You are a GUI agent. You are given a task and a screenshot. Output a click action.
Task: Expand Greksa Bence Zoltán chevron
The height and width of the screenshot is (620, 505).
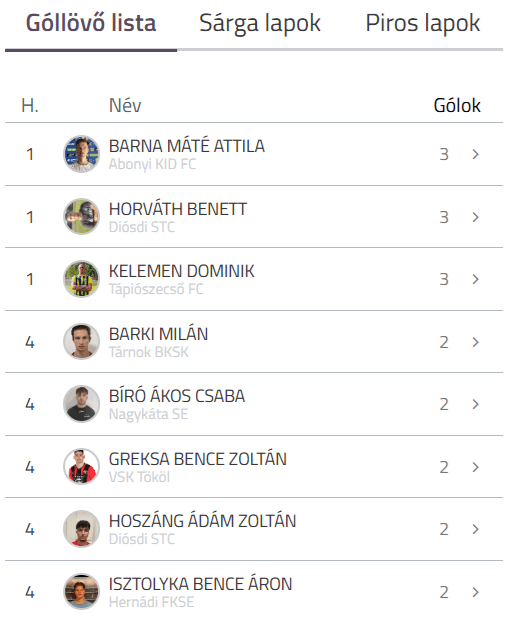(x=476, y=467)
